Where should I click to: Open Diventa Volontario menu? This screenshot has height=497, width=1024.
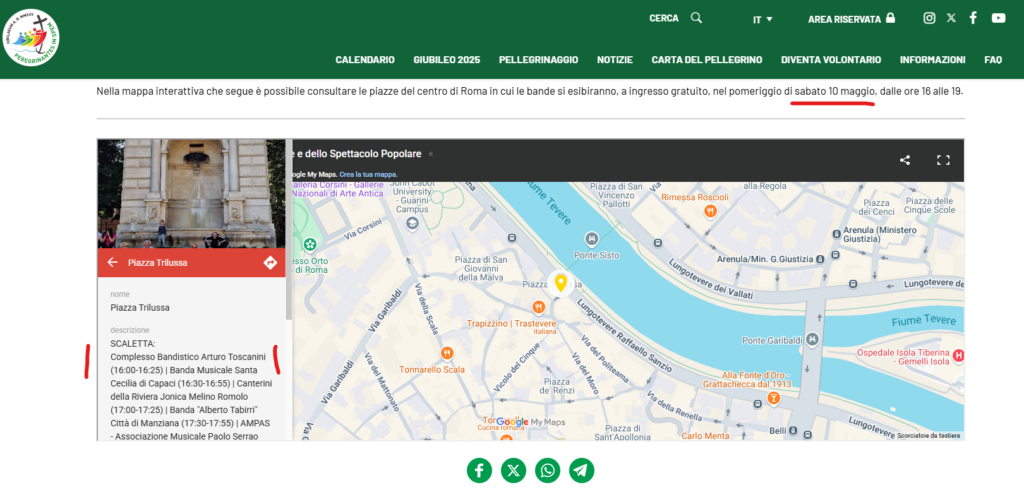pyautogui.click(x=831, y=59)
